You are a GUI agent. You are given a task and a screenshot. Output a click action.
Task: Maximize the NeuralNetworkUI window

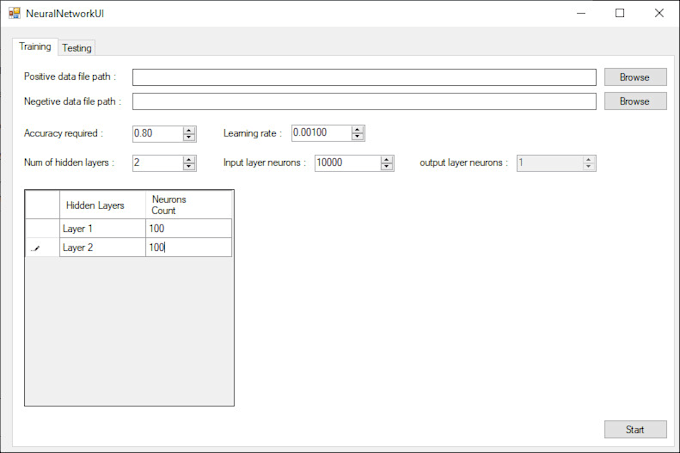pyautogui.click(x=620, y=13)
